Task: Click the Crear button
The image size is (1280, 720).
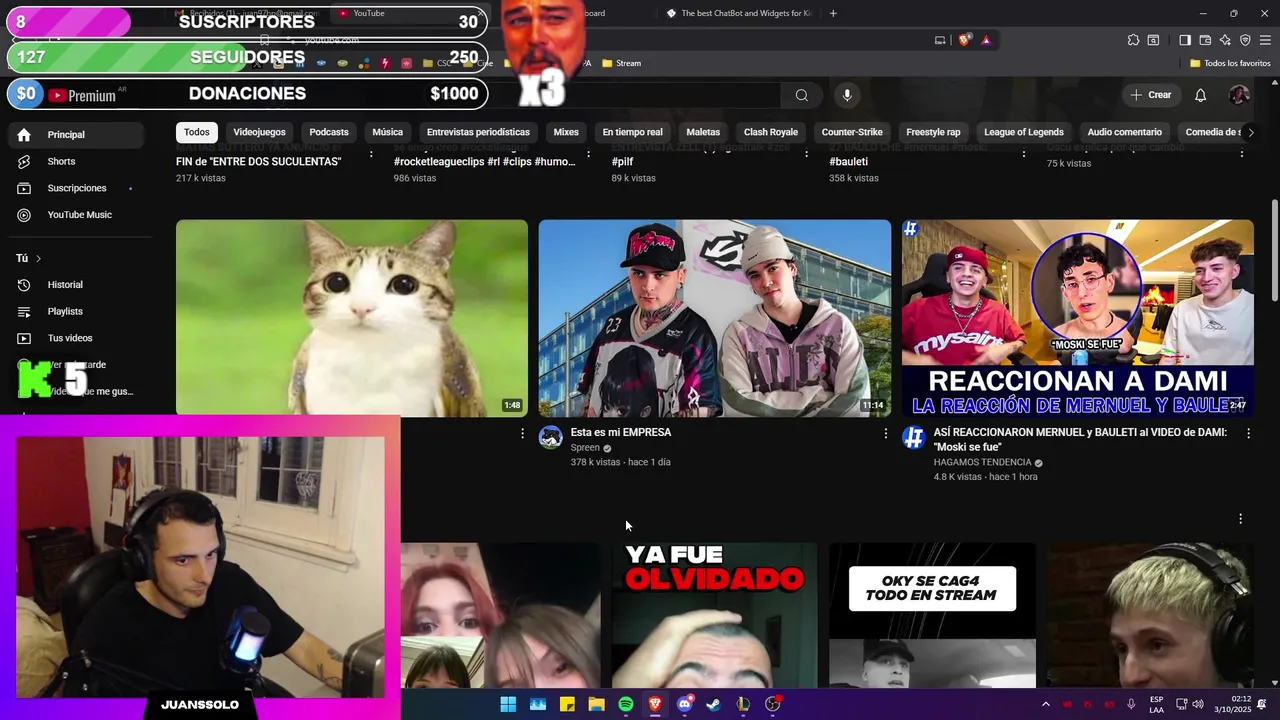Action: coord(1151,95)
